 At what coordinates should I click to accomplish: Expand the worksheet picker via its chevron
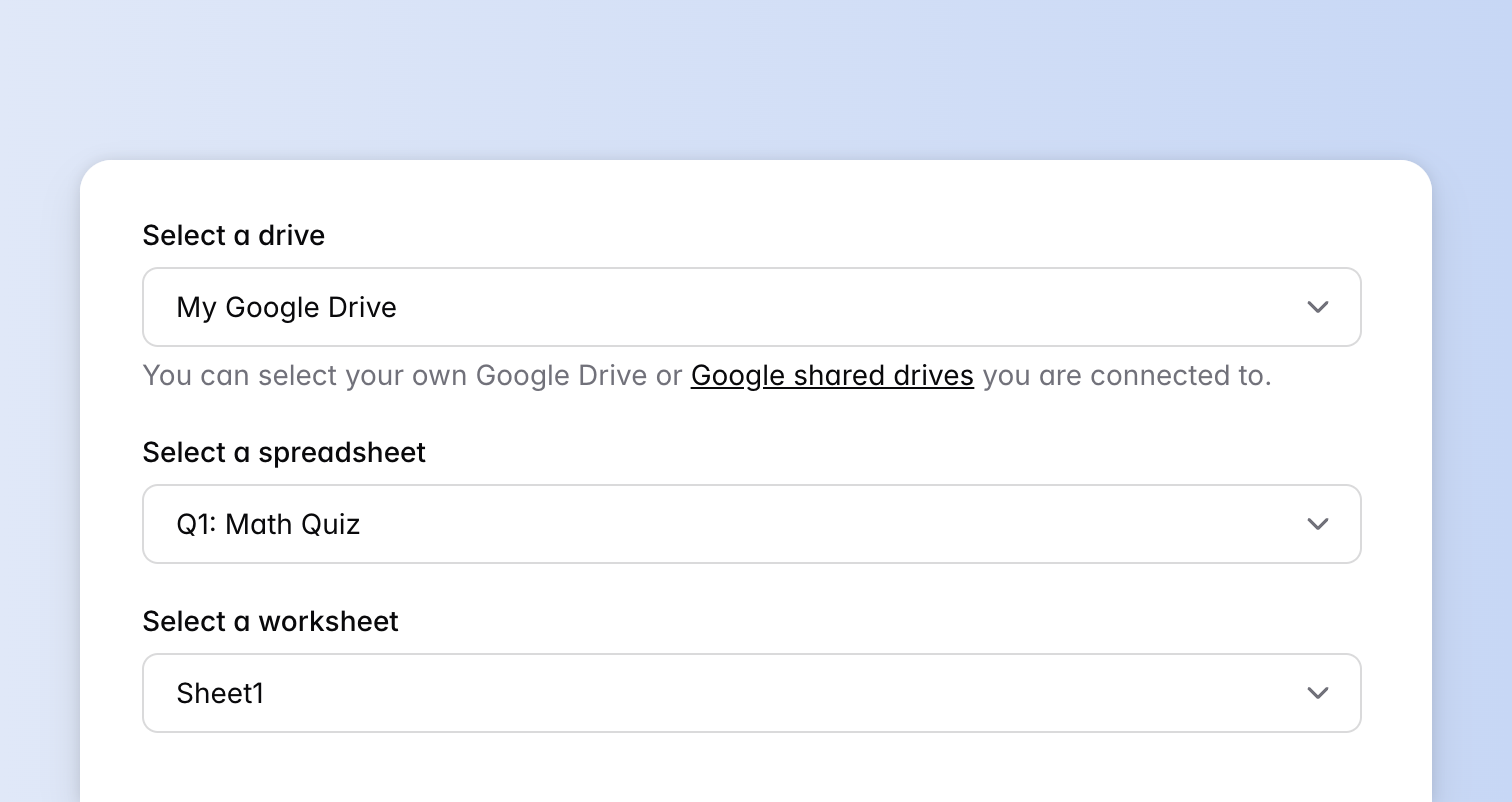(1318, 693)
